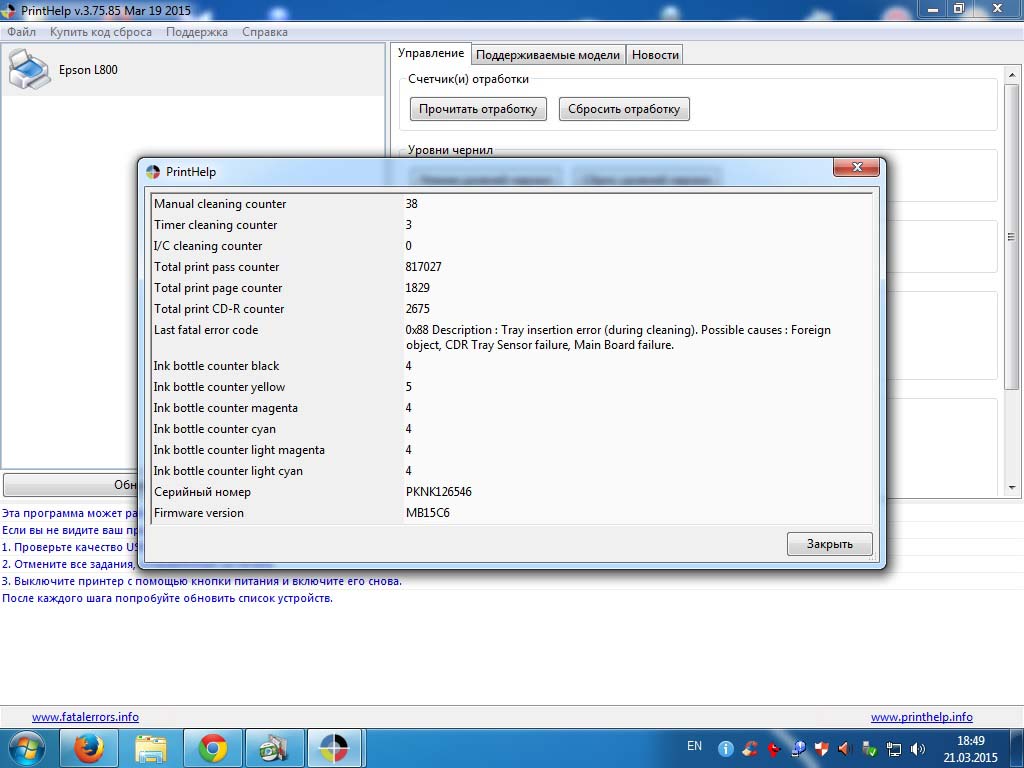Open the network connection tray icon
Viewport: 1024px width, 768px height.
point(893,748)
